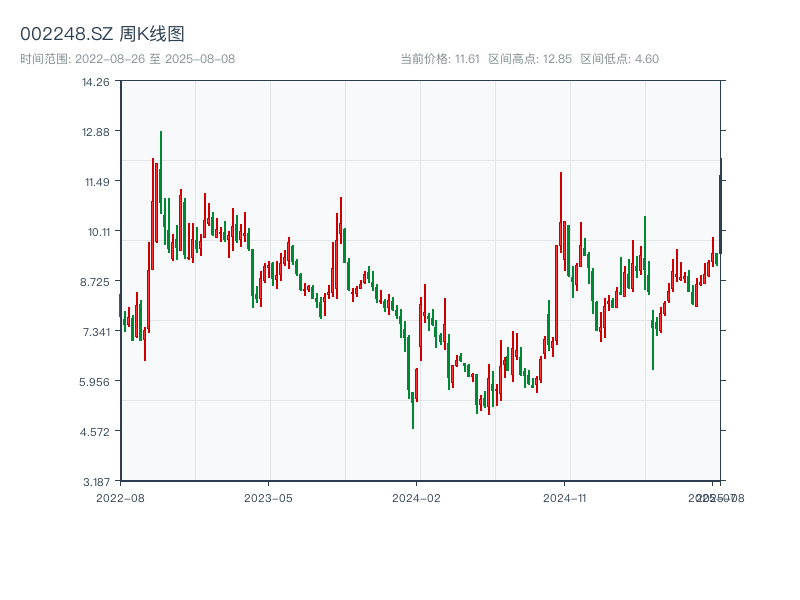Click the x-axis label 2022-08
This screenshot has height=600, width=800.
(x=120, y=498)
